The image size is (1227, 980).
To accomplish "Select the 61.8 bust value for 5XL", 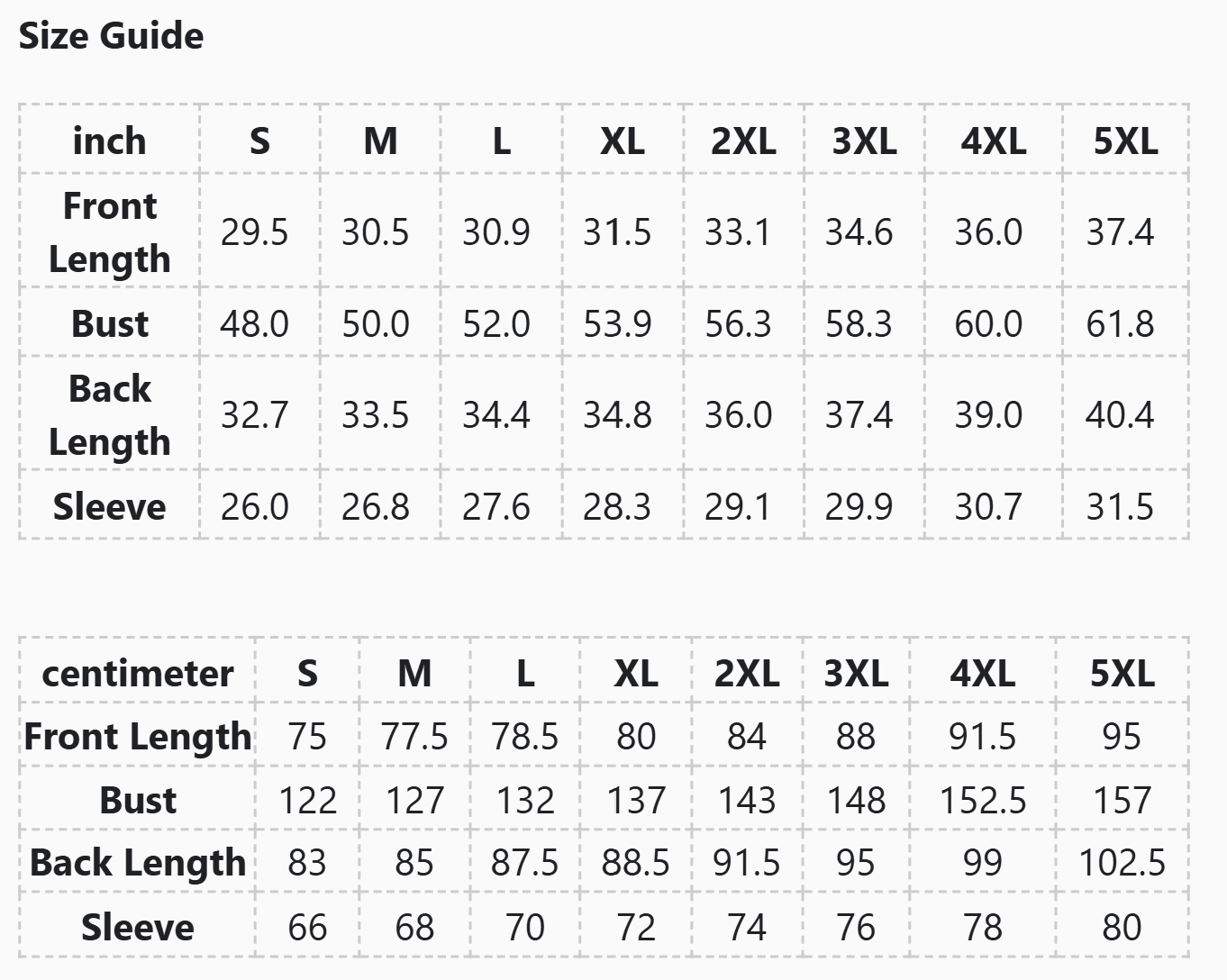I will (1120, 323).
